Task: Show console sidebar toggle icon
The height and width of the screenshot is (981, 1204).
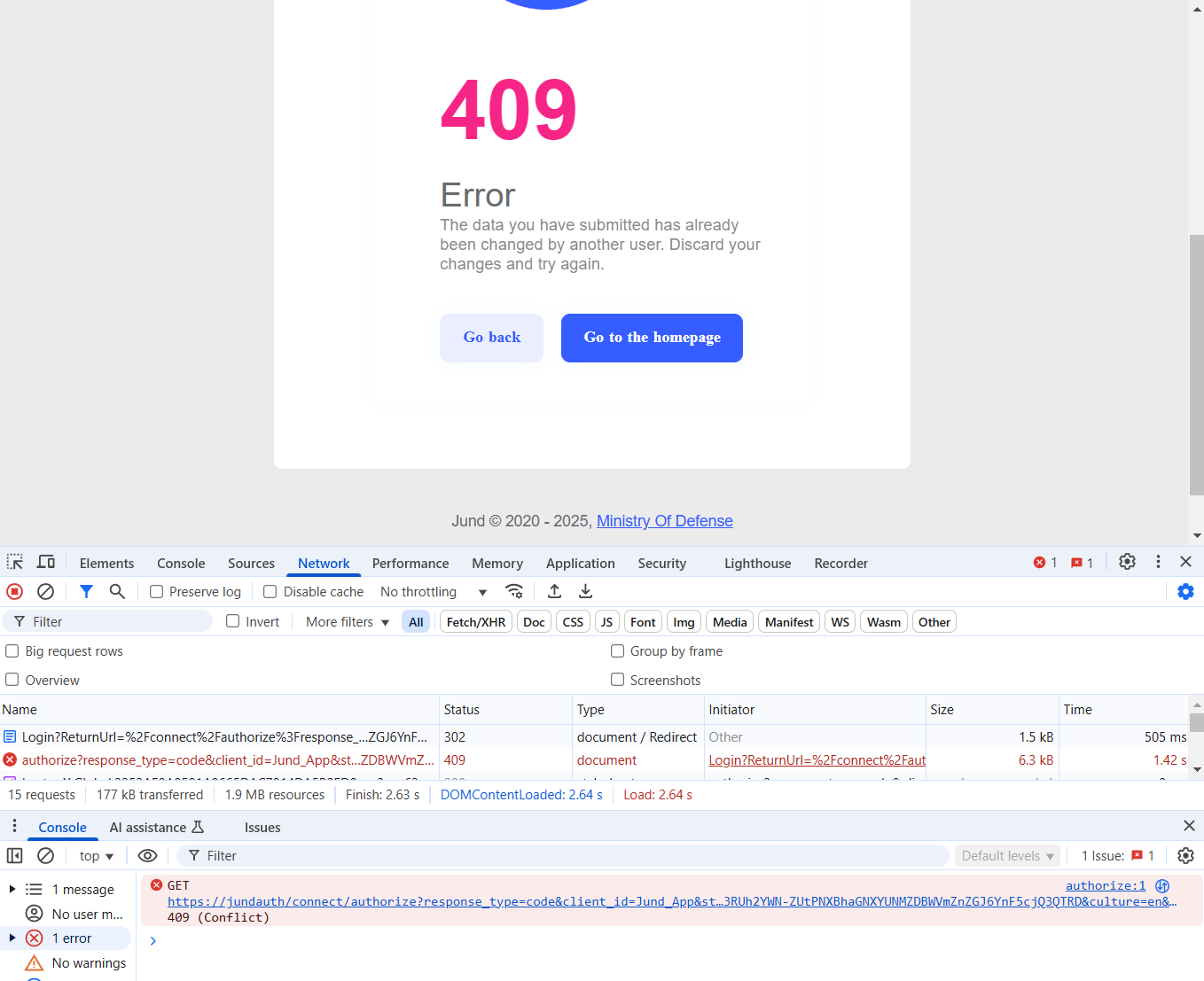Action: point(15,855)
